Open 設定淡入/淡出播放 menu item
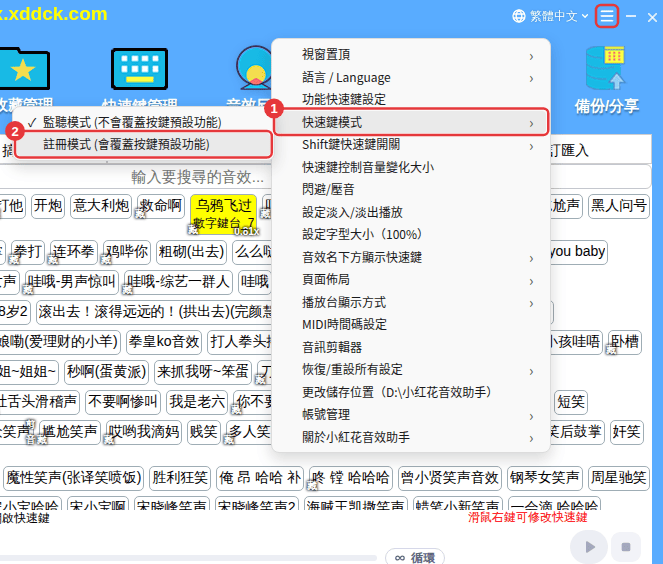Viewport: 663px width, 564px height. click(x=411, y=212)
